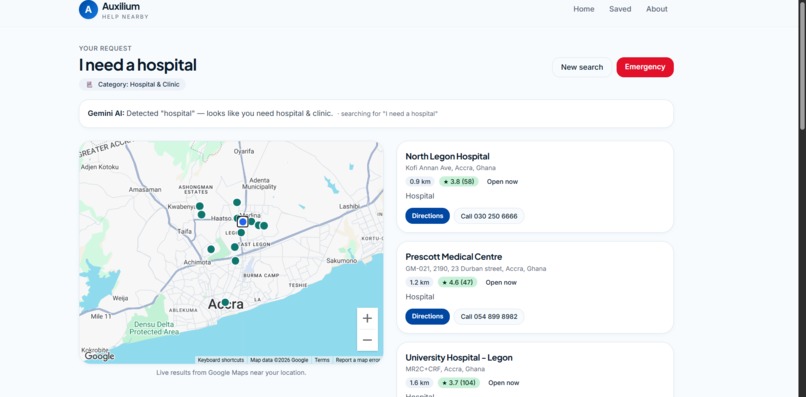Click the North Legon Hospital title
Viewport: 806px width, 397px height.
[x=447, y=156]
